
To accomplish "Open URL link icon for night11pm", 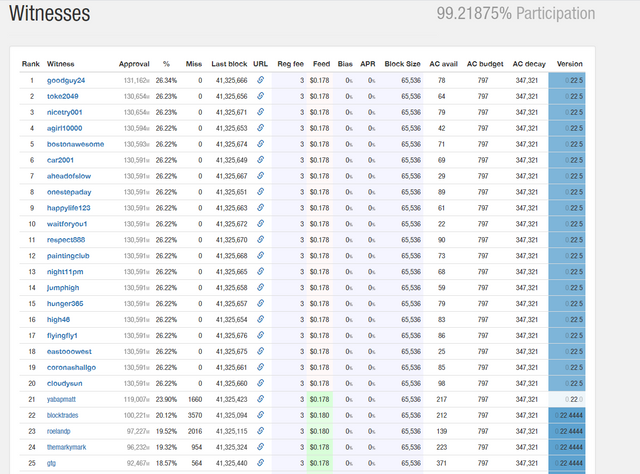I will [260, 271].
